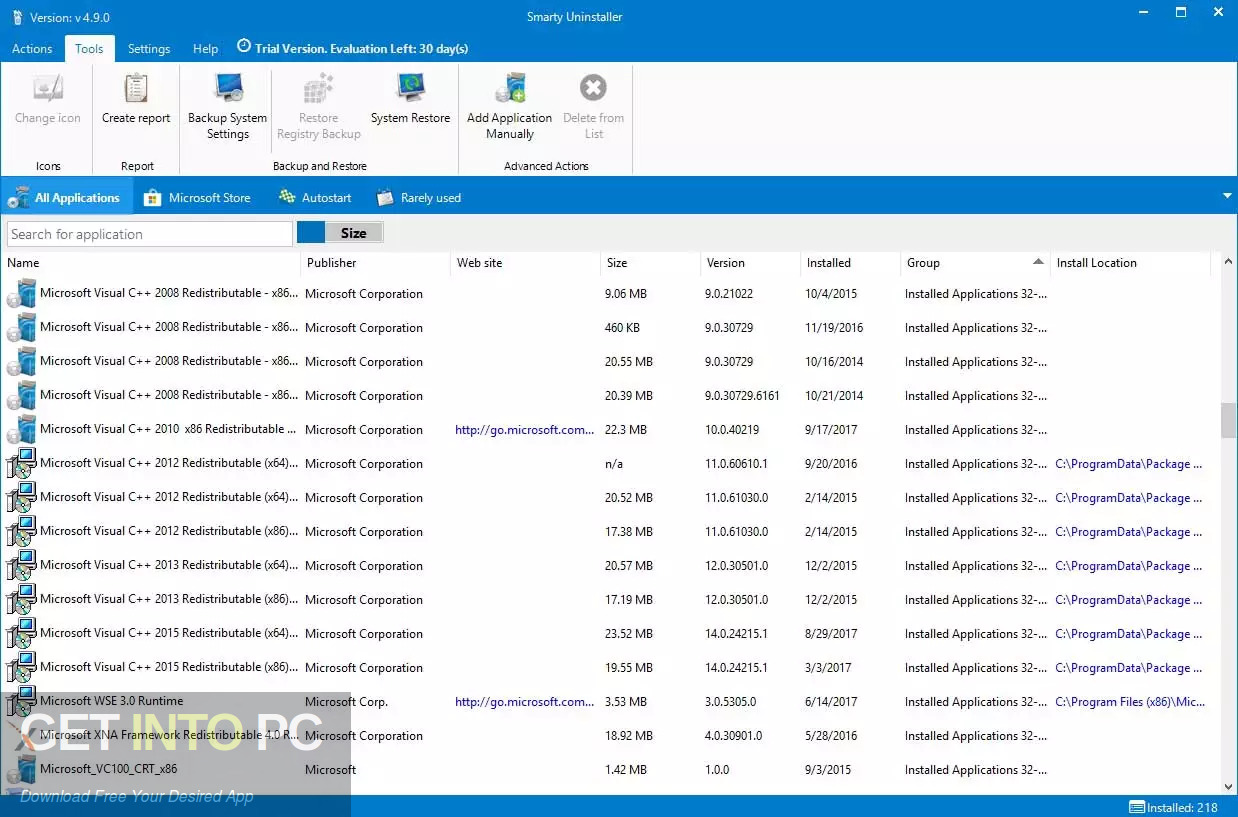Click publisher Microsoft Corp. cell
The height and width of the screenshot is (817, 1238).
pos(346,702)
